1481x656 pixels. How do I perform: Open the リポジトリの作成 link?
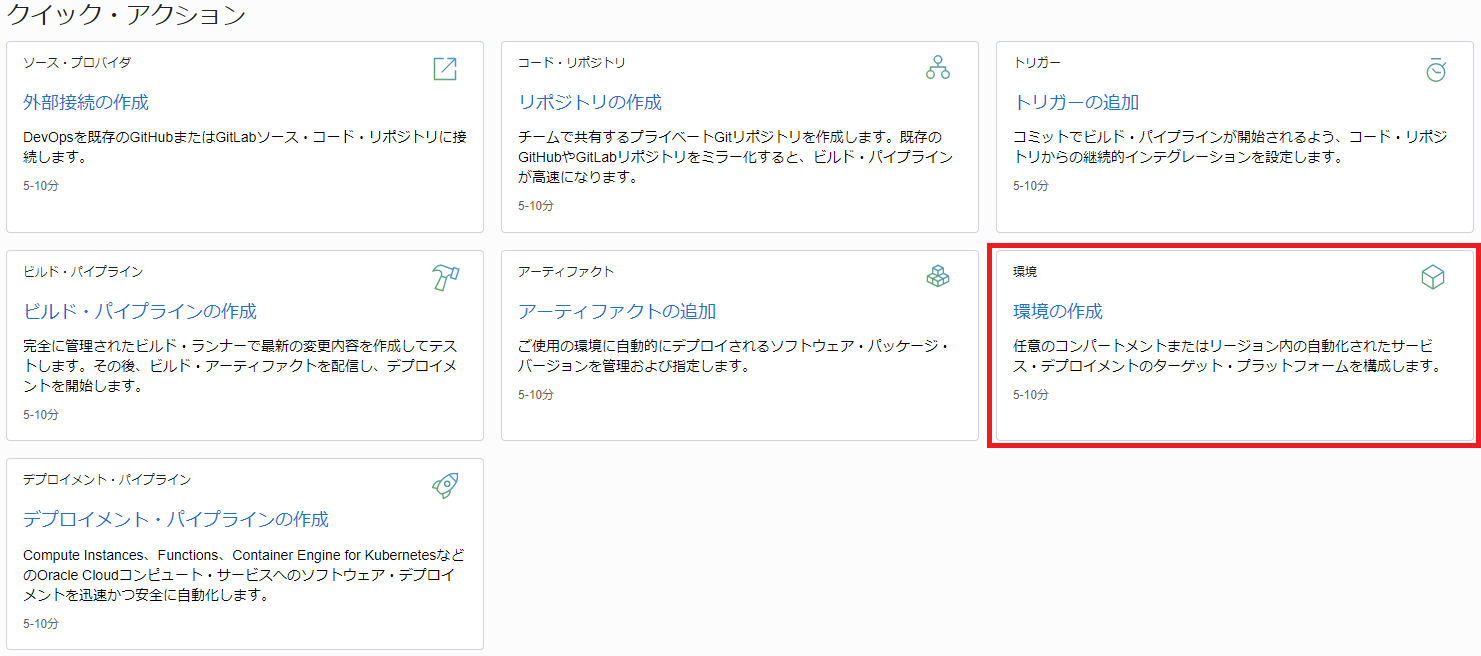[x=589, y=103]
